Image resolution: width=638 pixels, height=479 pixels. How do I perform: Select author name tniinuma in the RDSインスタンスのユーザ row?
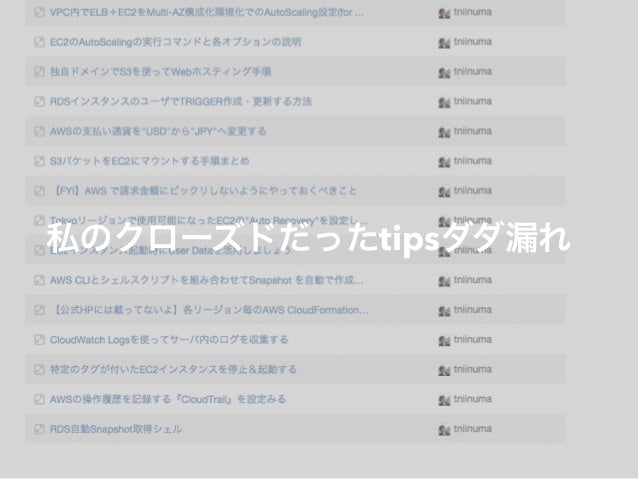tap(473, 101)
